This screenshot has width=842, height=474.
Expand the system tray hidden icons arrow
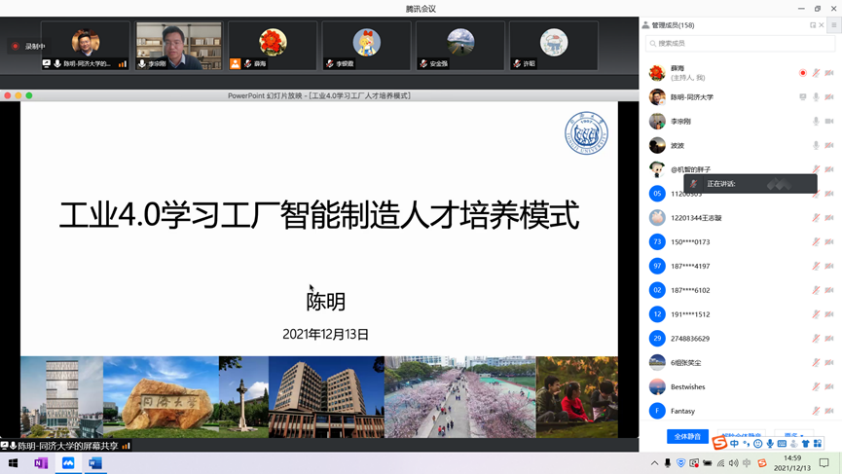tap(656, 464)
